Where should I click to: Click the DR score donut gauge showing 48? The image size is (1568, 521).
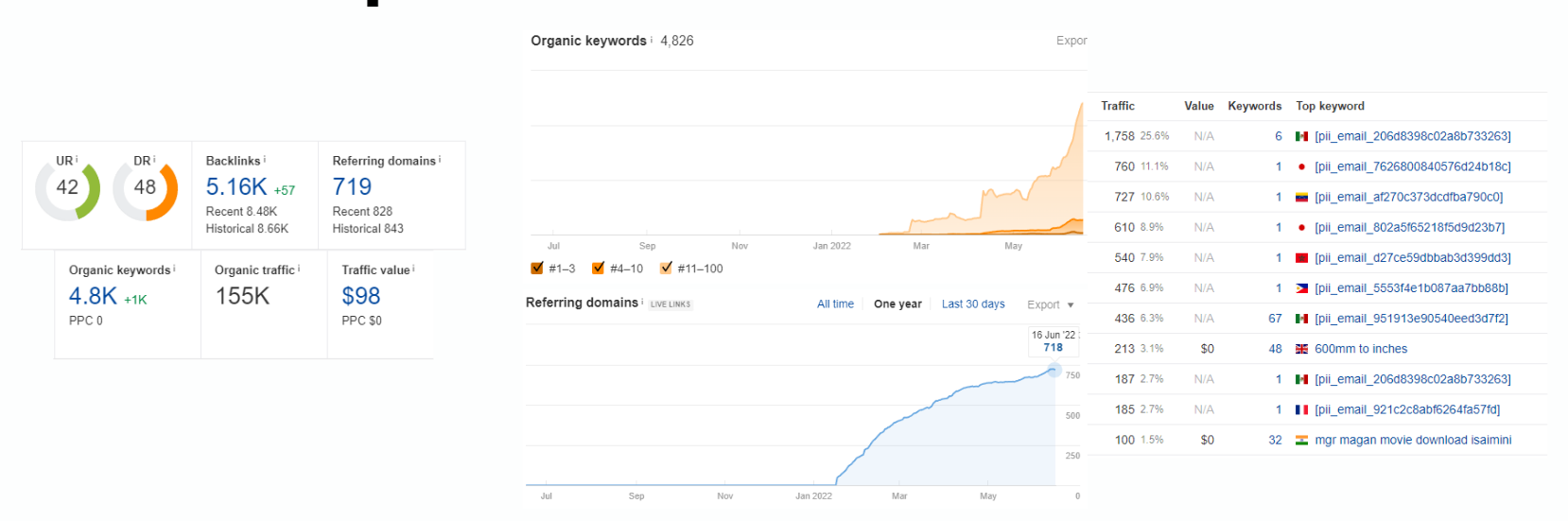(x=145, y=188)
